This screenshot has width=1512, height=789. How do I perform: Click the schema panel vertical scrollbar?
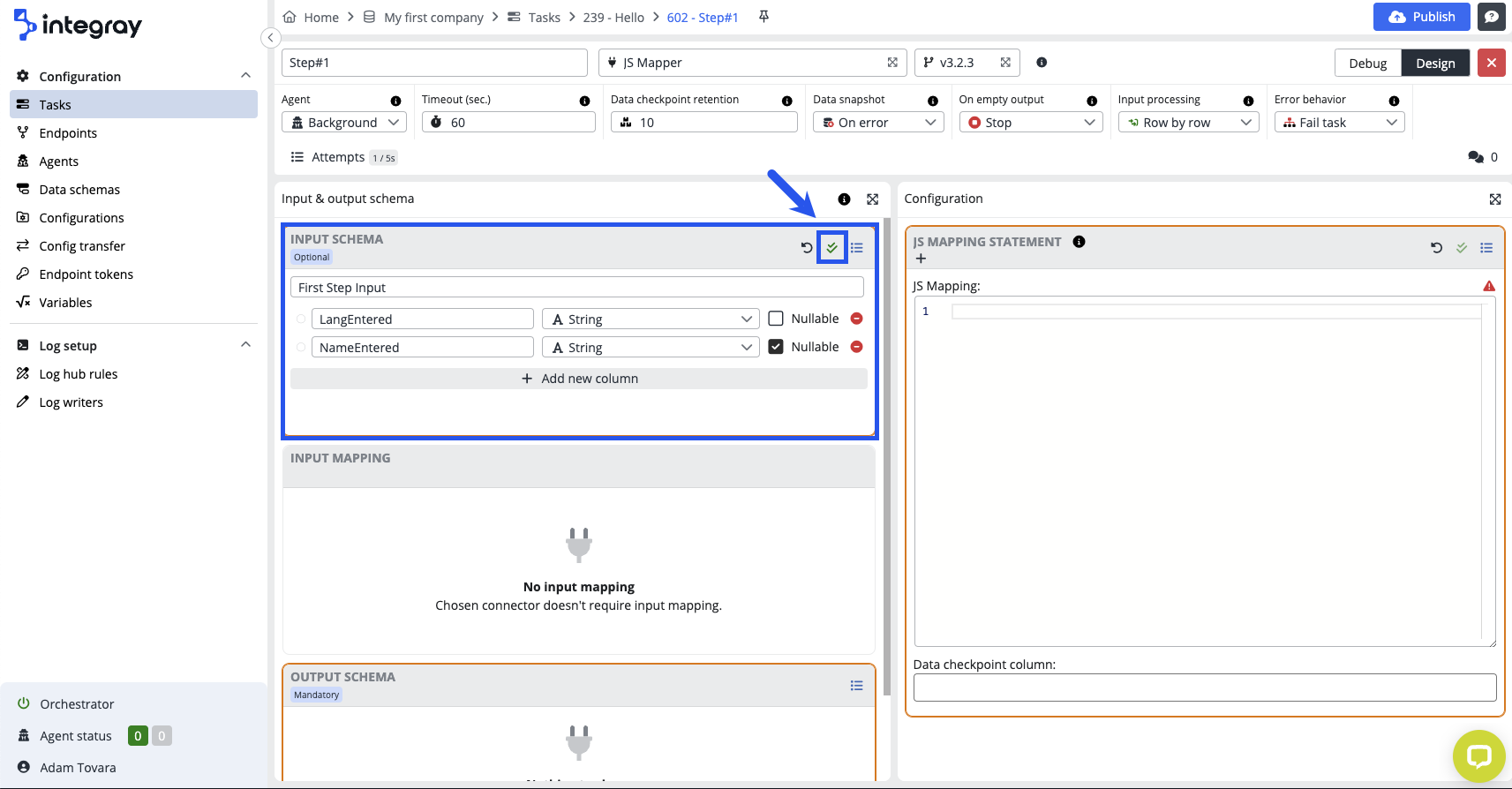[x=886, y=441]
